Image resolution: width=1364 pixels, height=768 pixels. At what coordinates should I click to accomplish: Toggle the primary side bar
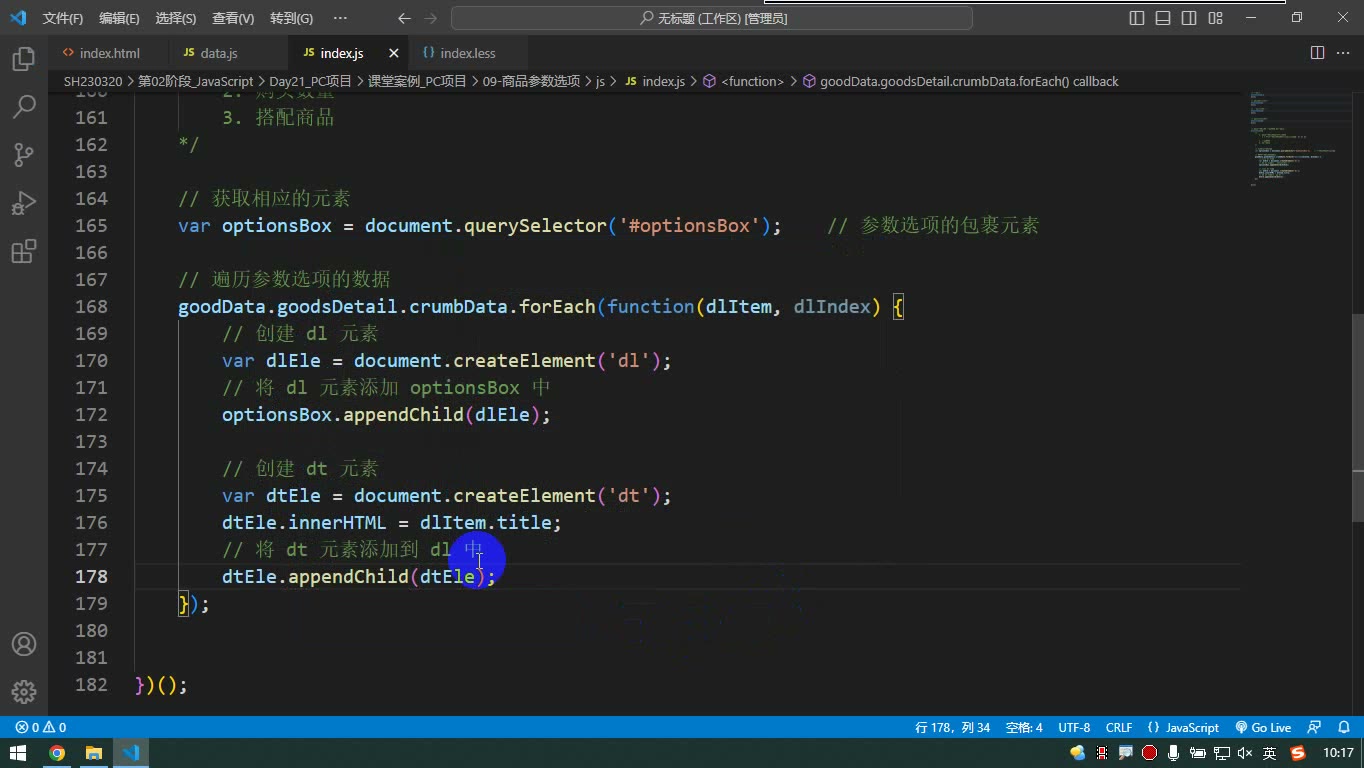[1137, 18]
